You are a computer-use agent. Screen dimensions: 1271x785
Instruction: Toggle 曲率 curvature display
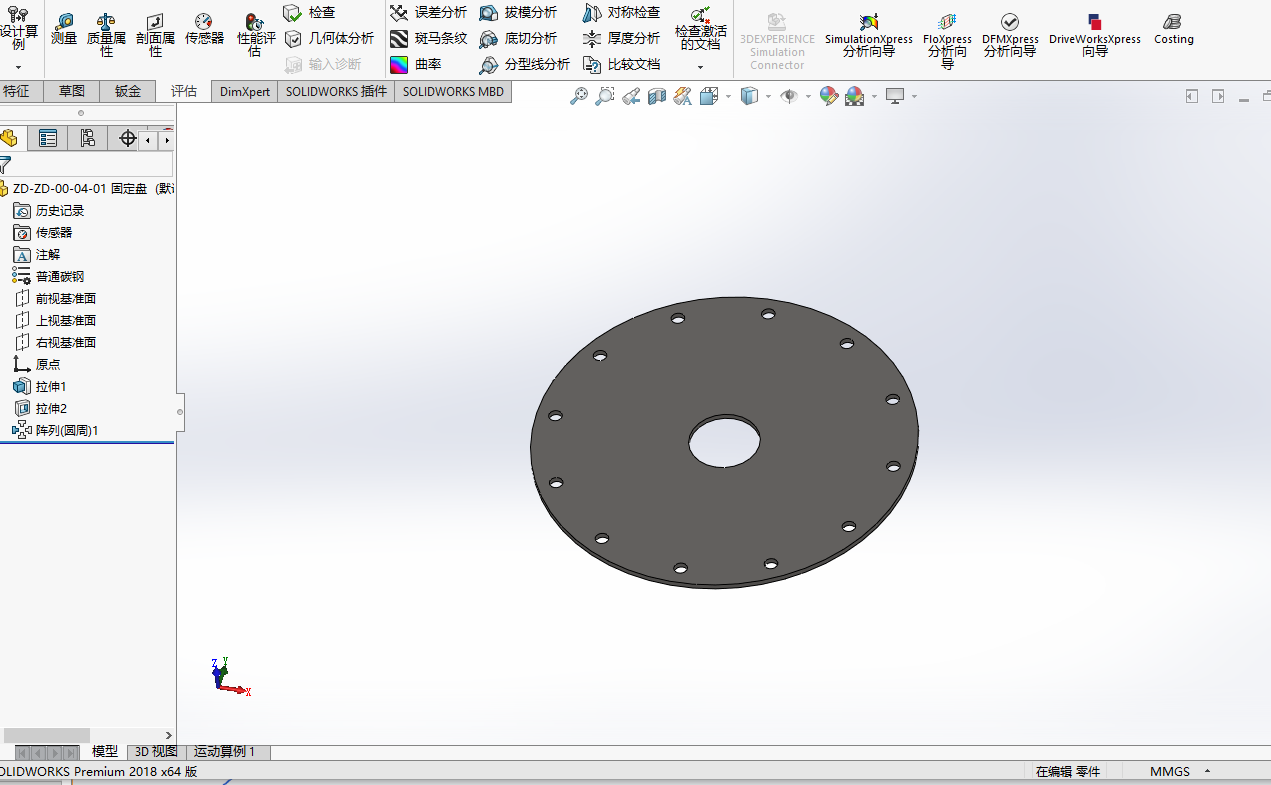pos(416,64)
